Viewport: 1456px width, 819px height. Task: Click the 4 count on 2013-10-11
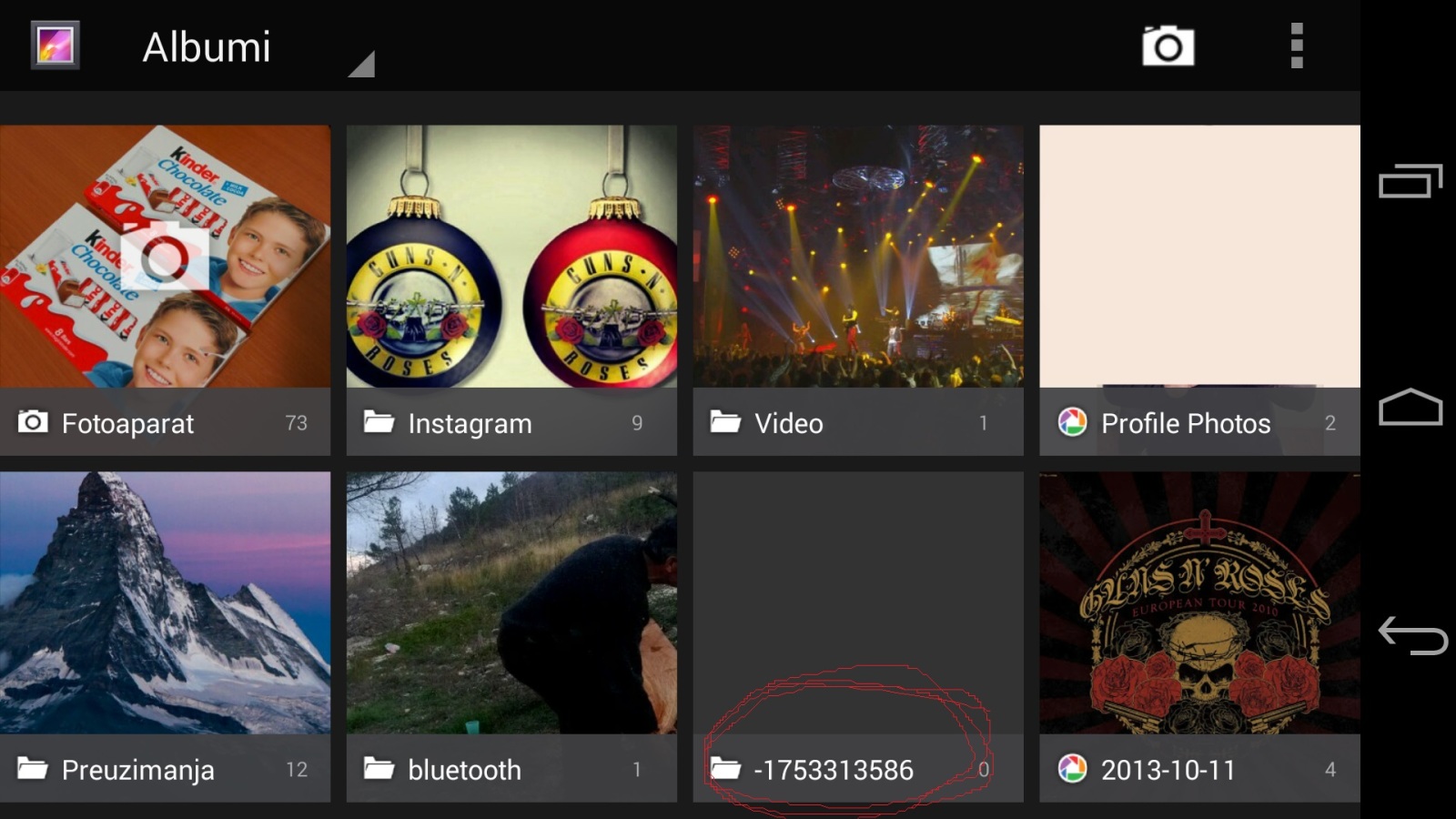[1330, 770]
